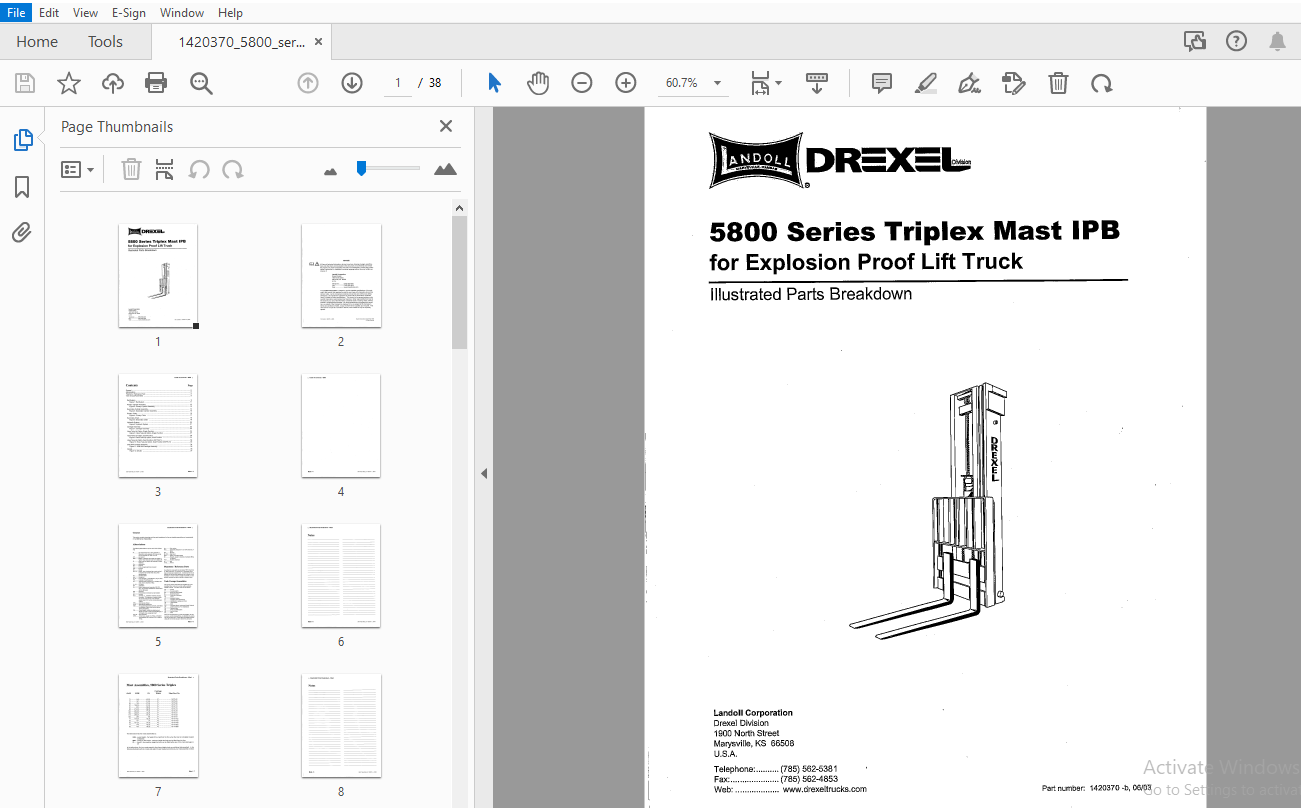Close Page Thumbnails panel
The image size is (1301, 808).
point(446,126)
